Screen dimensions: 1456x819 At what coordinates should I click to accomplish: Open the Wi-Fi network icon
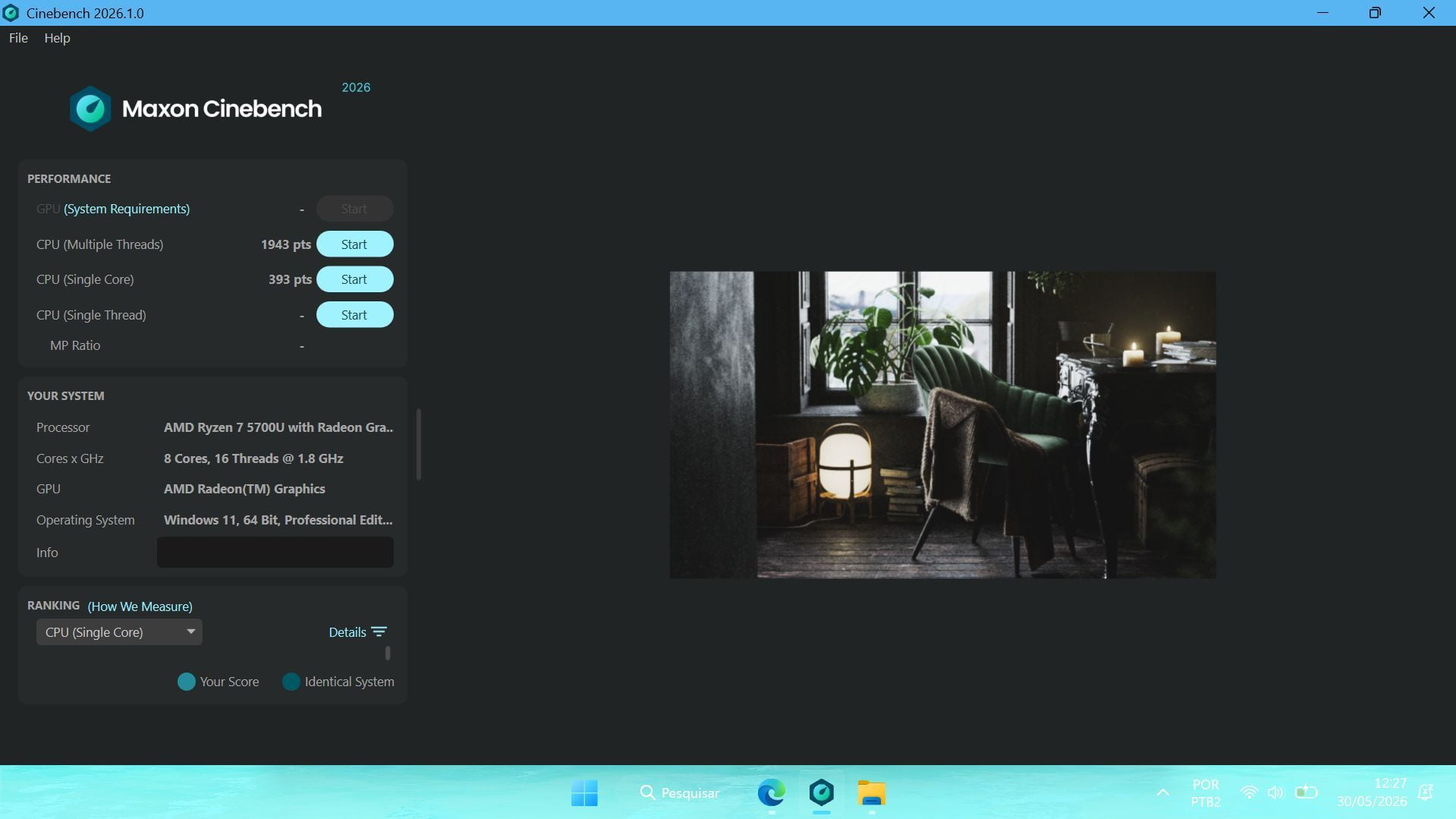click(1249, 793)
